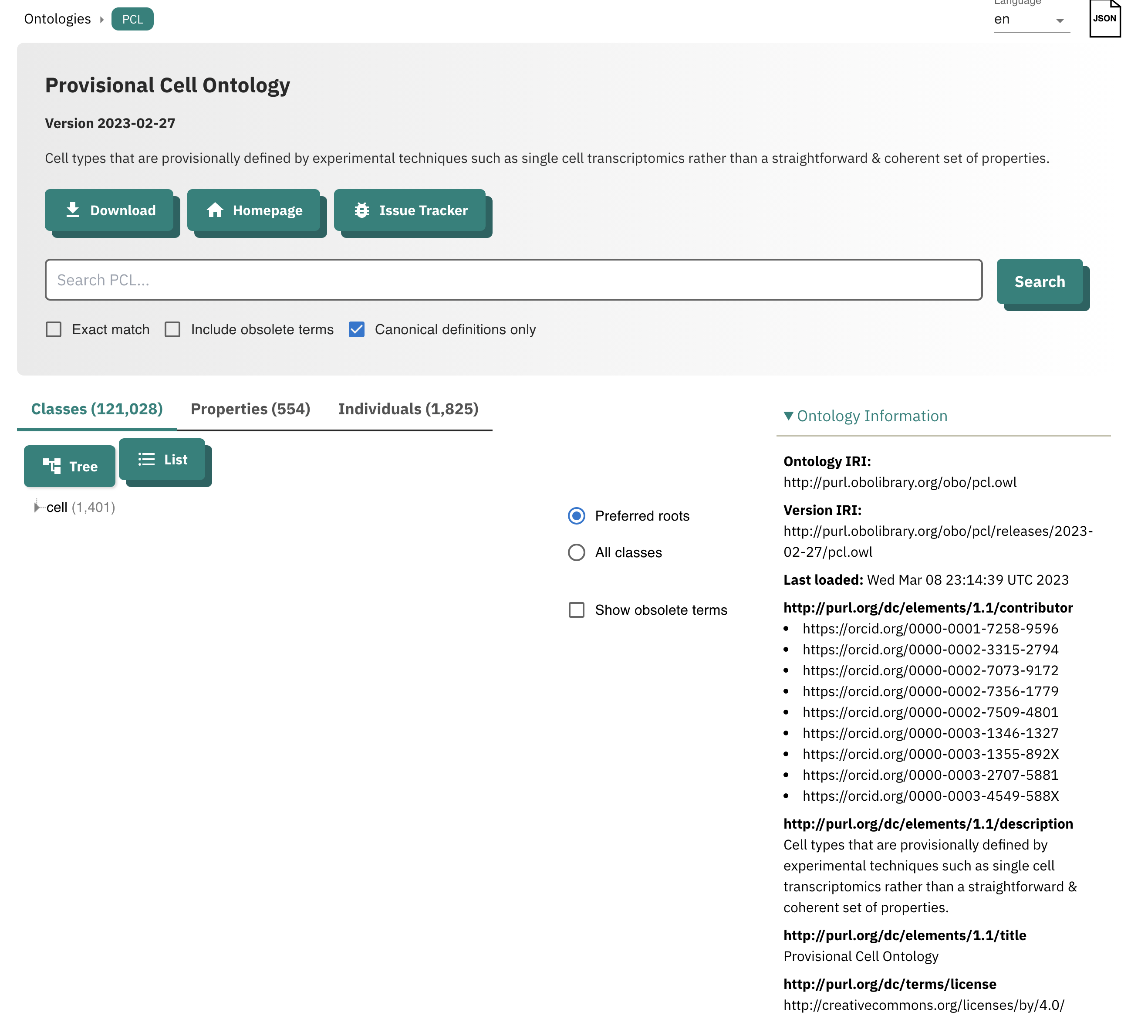Viewport: 1148px width, 1036px height.
Task: Enable the Exact match checkbox
Action: [54, 329]
